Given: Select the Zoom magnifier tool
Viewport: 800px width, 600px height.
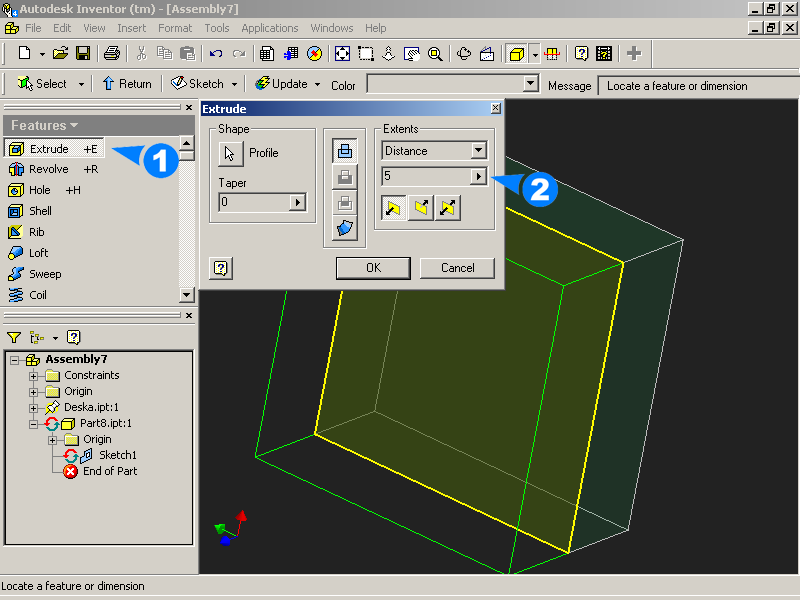Looking at the screenshot, I should tap(435, 53).
